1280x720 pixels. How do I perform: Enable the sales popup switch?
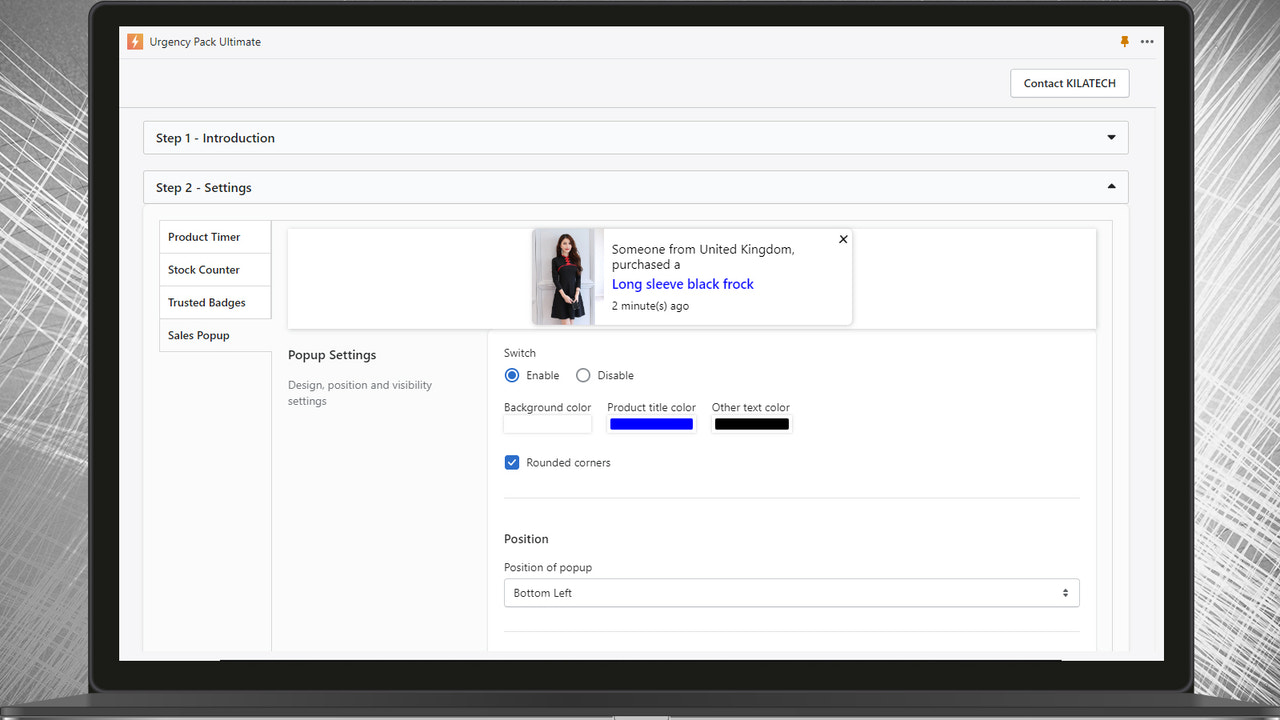click(511, 375)
